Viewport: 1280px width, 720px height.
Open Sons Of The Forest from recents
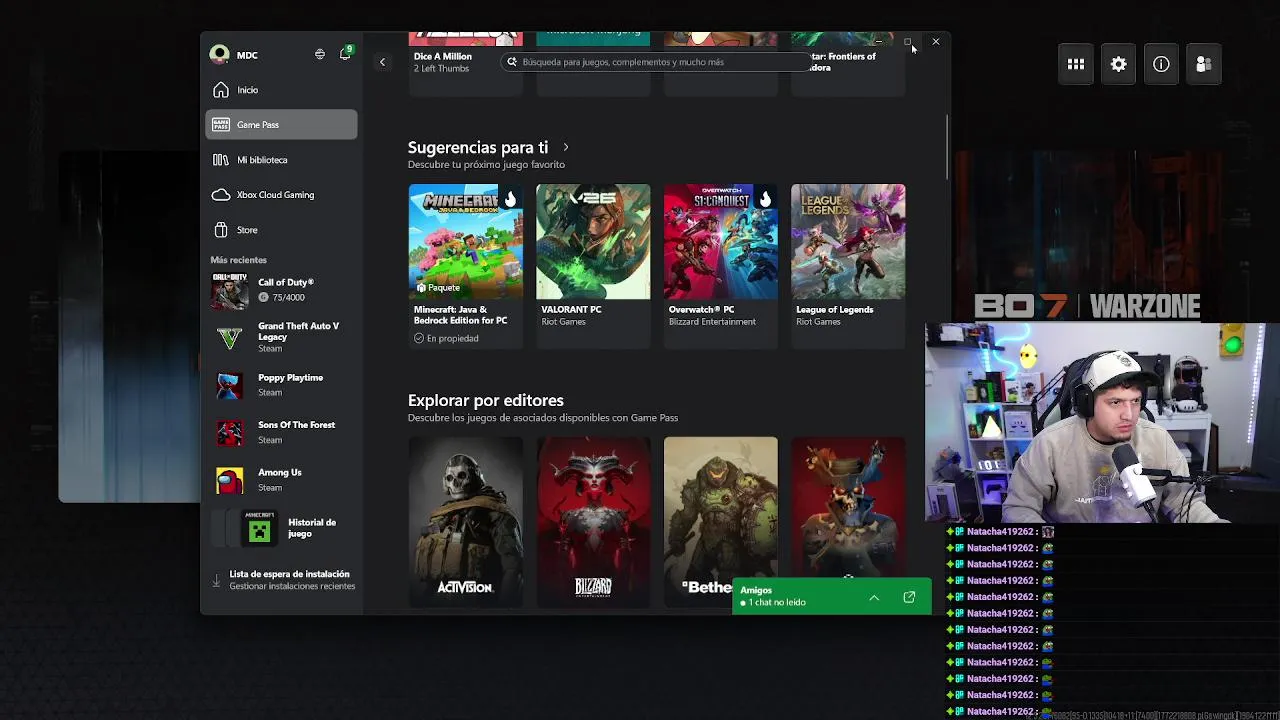click(281, 432)
